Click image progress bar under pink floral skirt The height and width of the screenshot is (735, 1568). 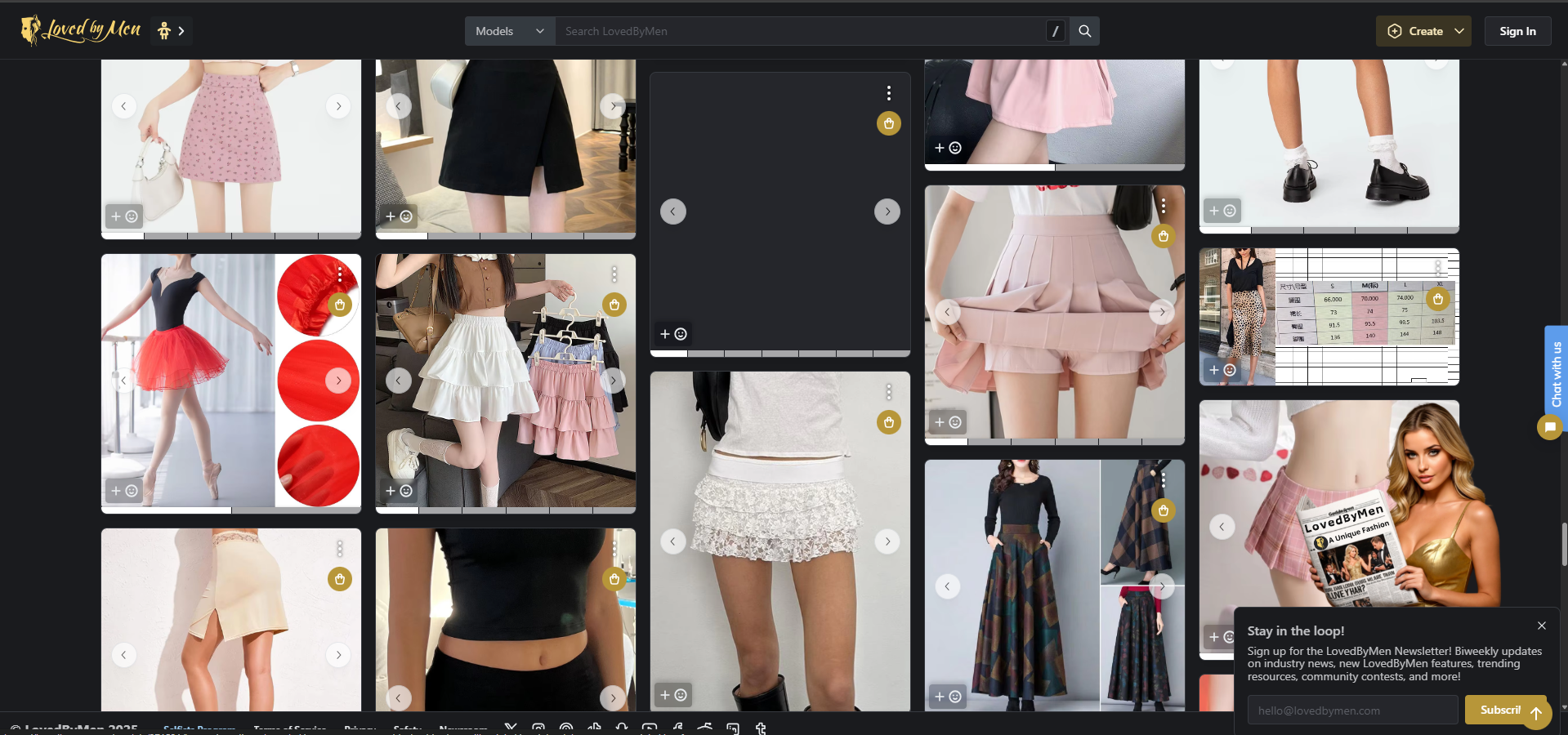(231, 236)
